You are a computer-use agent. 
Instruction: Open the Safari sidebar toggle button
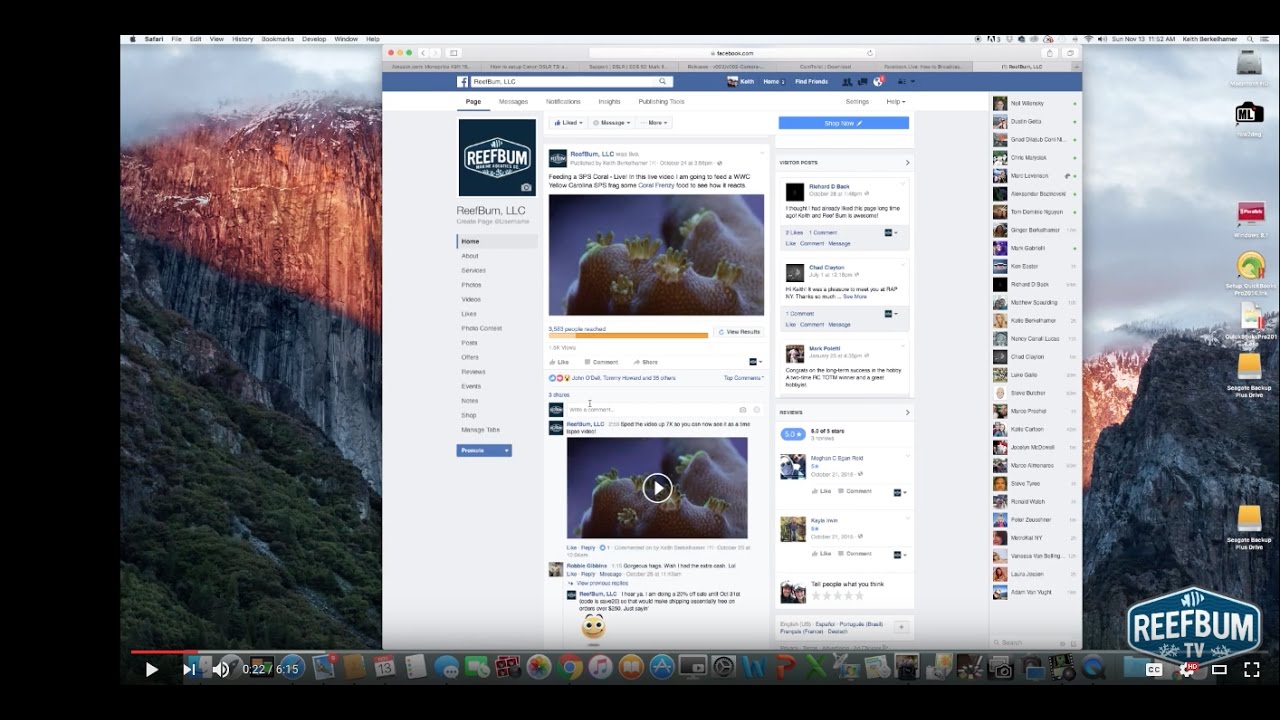click(x=453, y=53)
